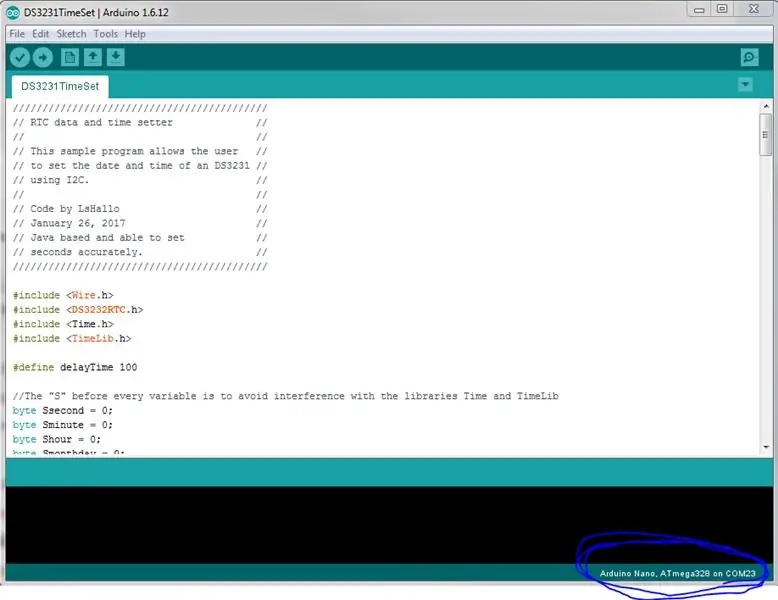Screen dimensions: 778x600
Task: Click the comment '// Java based and able to set'
Action: point(99,237)
